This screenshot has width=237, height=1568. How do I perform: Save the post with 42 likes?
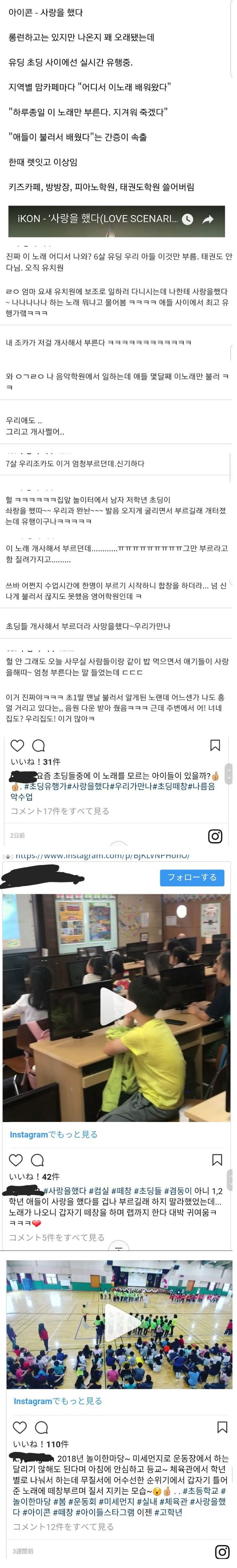click(x=216, y=1159)
